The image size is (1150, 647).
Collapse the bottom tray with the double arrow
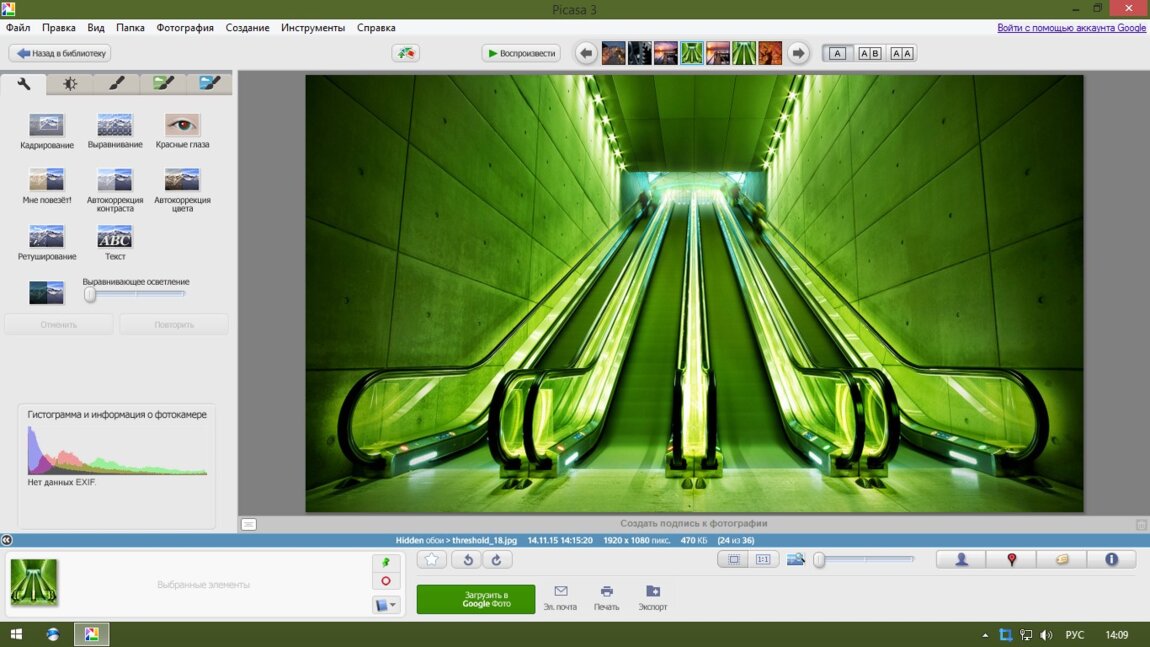pos(7,540)
